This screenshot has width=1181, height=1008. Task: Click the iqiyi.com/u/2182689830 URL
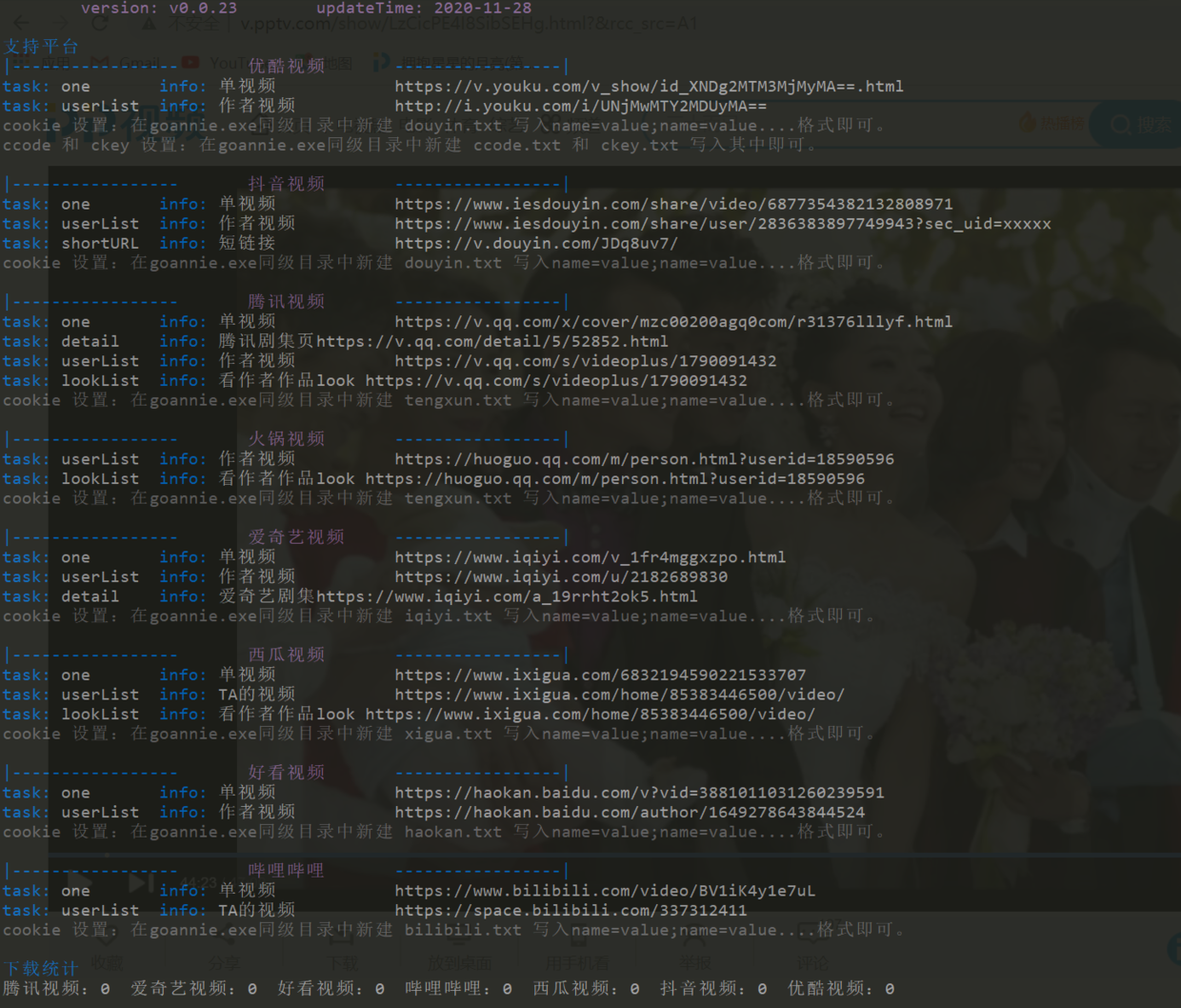tap(561, 577)
